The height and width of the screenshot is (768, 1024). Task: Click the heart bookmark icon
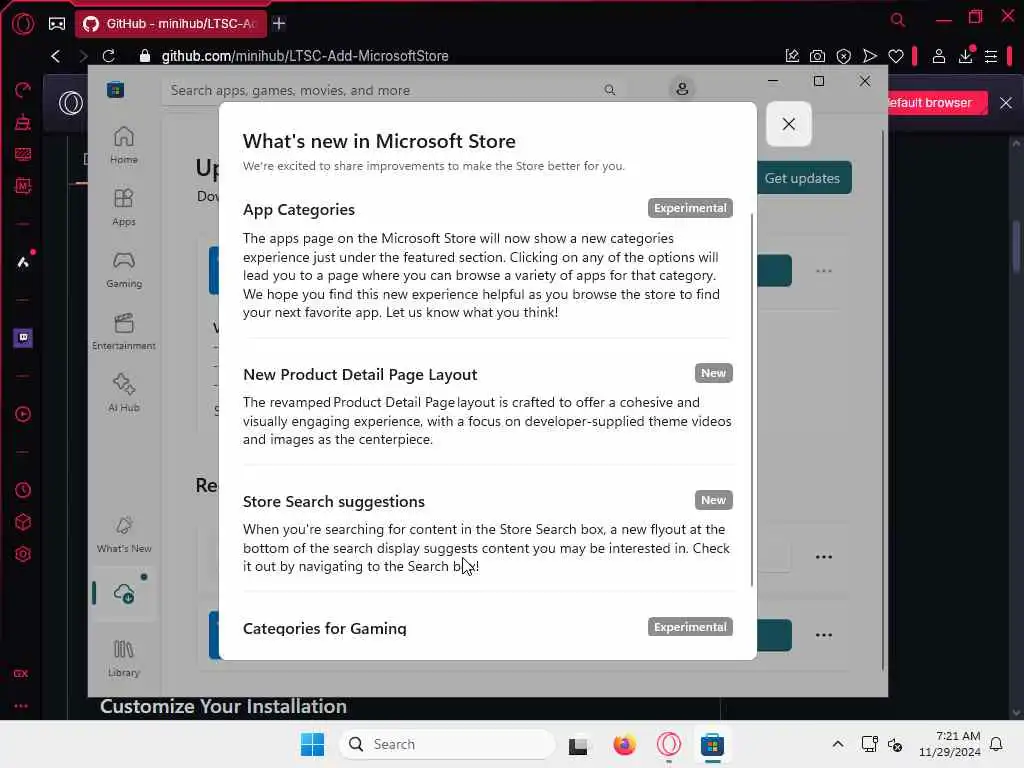pyautogui.click(x=895, y=56)
